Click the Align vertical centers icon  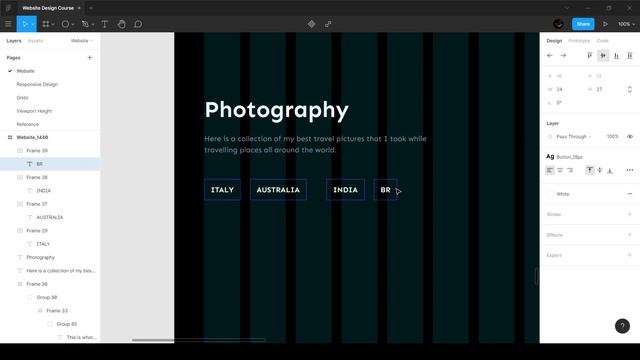coord(603,56)
